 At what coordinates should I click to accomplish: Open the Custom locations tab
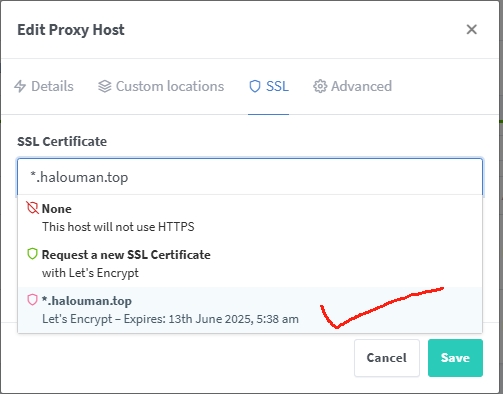tap(161, 86)
